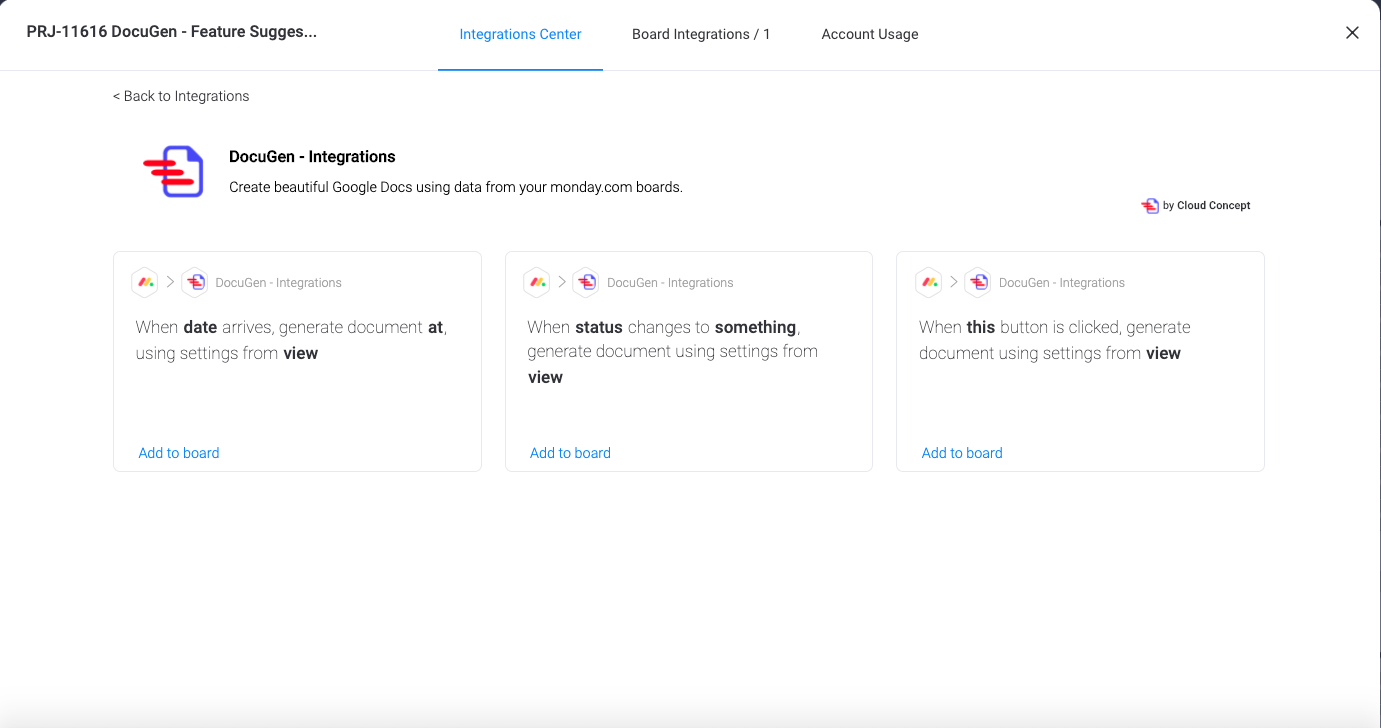
Task: Select 'When this button is clicked' recipe text
Action: tap(1055, 340)
